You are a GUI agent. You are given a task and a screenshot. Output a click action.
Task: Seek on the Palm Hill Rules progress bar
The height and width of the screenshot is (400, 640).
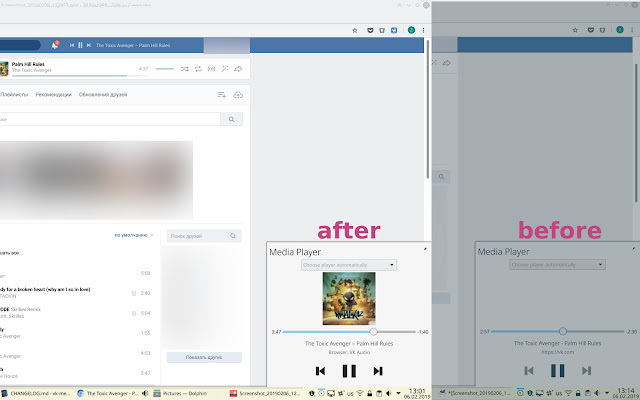click(x=80, y=76)
